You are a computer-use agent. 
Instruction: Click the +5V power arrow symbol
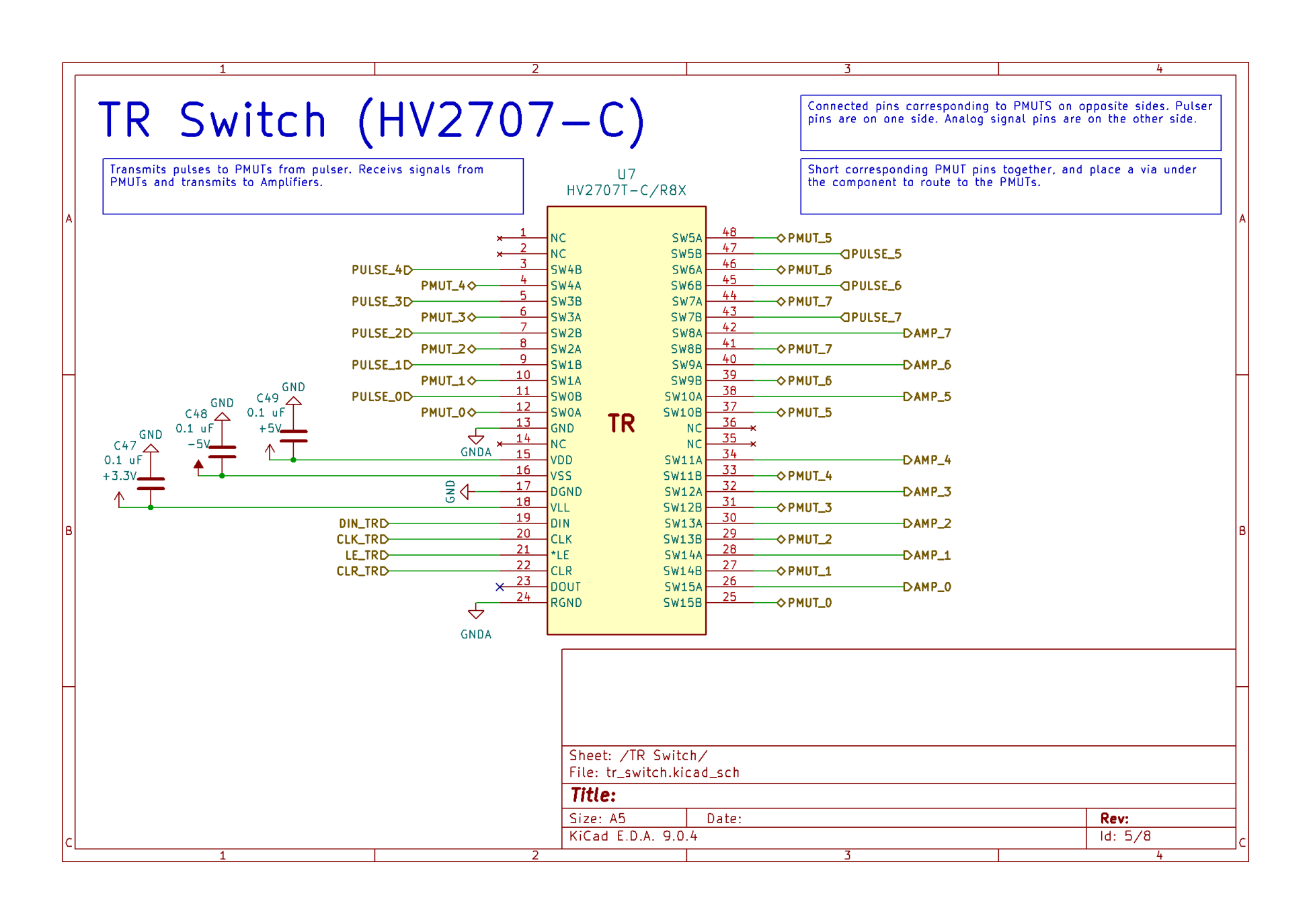270,451
